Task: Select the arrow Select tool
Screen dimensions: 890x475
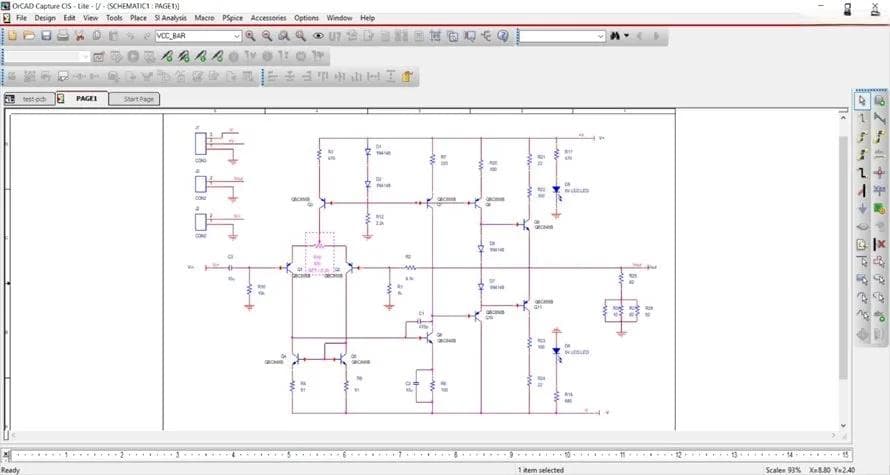Action: pos(862,100)
